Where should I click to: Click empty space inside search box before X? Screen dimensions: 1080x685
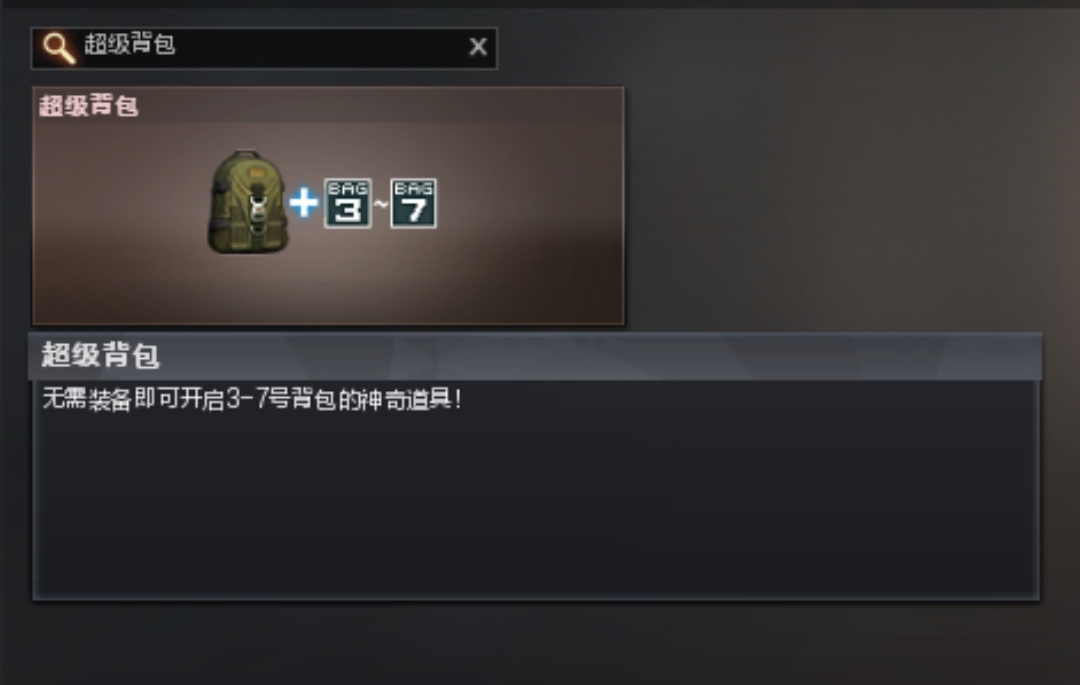click(x=317, y=48)
